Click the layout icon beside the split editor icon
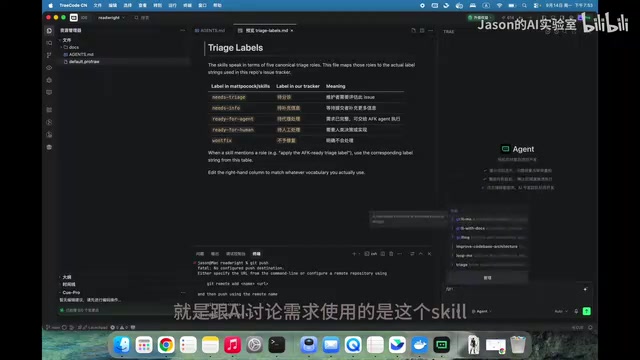 pos(422,31)
